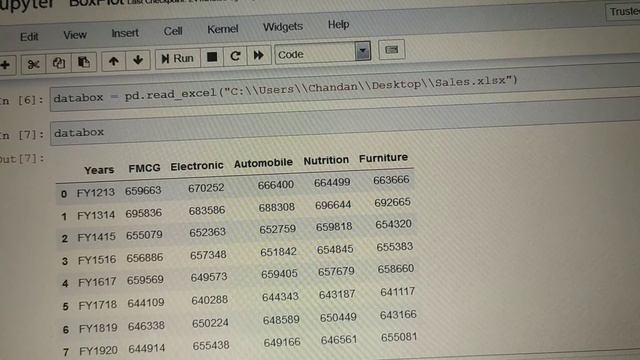
Task: Click the FY1819 year cell
Action: tap(98, 328)
